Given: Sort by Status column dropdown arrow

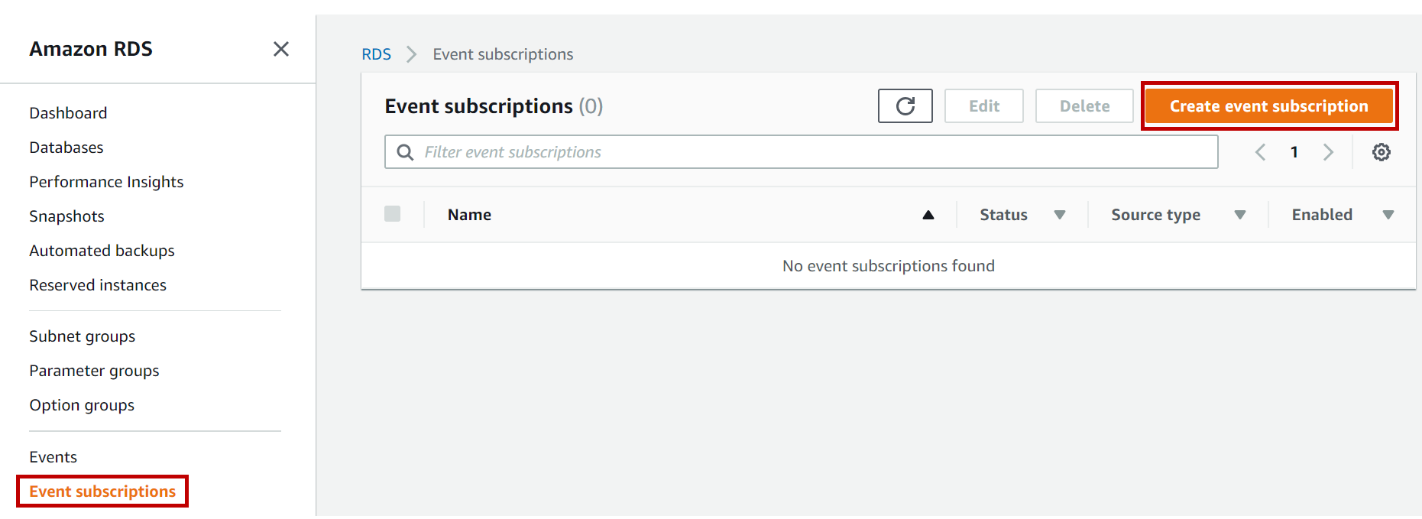Looking at the screenshot, I should [1059, 215].
